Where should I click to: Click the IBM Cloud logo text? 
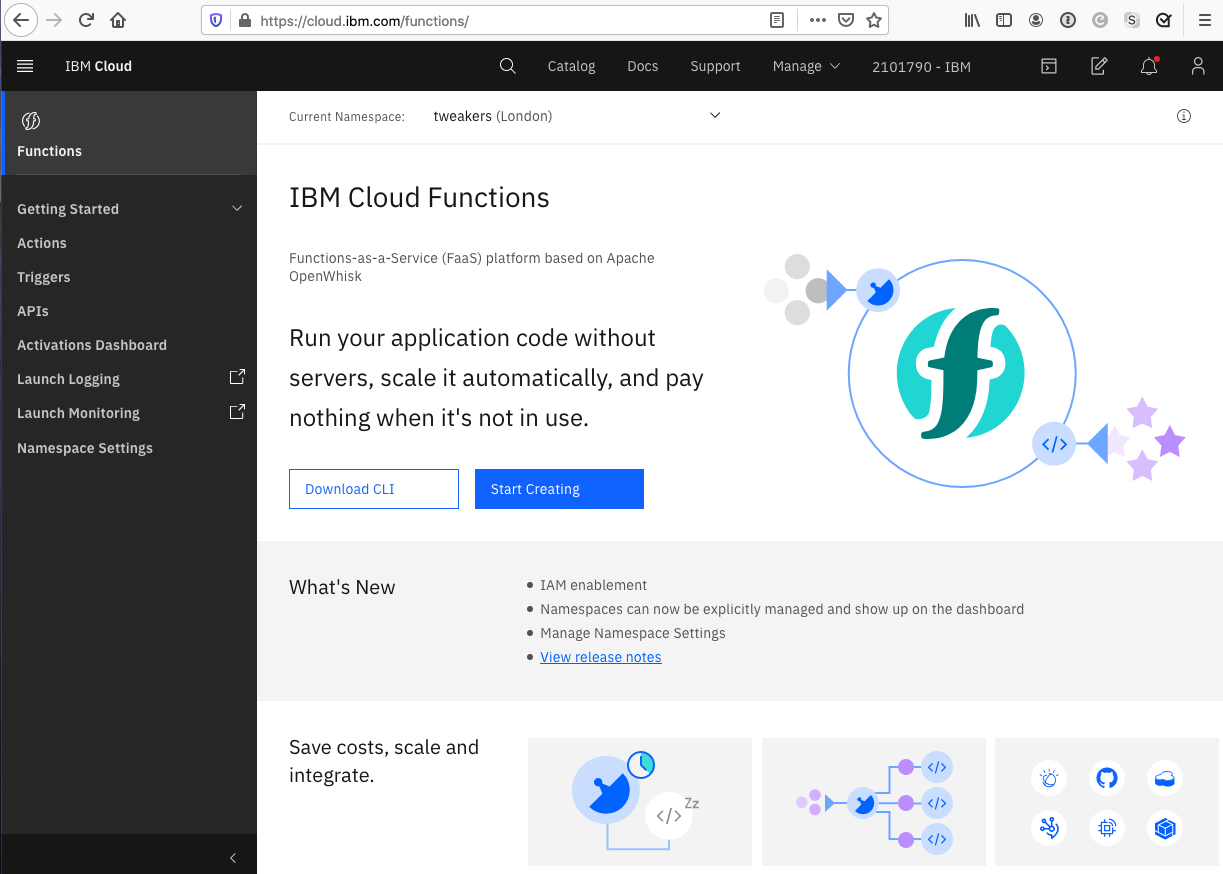(x=98, y=66)
